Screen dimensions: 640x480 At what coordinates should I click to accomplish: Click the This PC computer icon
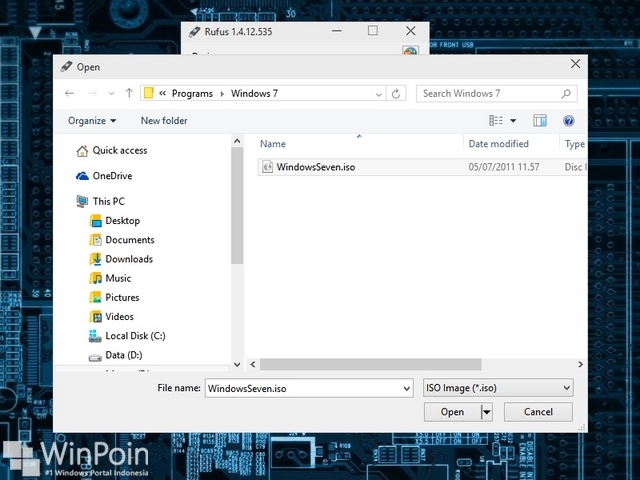click(x=82, y=201)
